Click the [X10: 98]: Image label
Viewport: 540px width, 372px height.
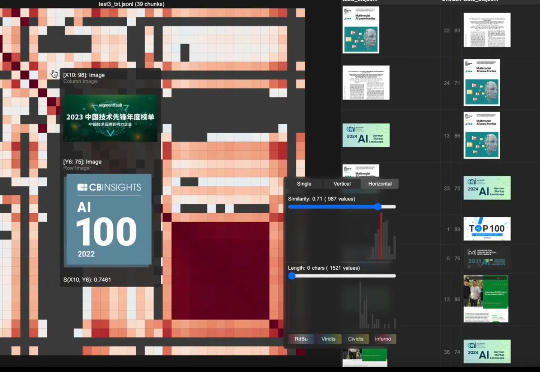(x=84, y=75)
